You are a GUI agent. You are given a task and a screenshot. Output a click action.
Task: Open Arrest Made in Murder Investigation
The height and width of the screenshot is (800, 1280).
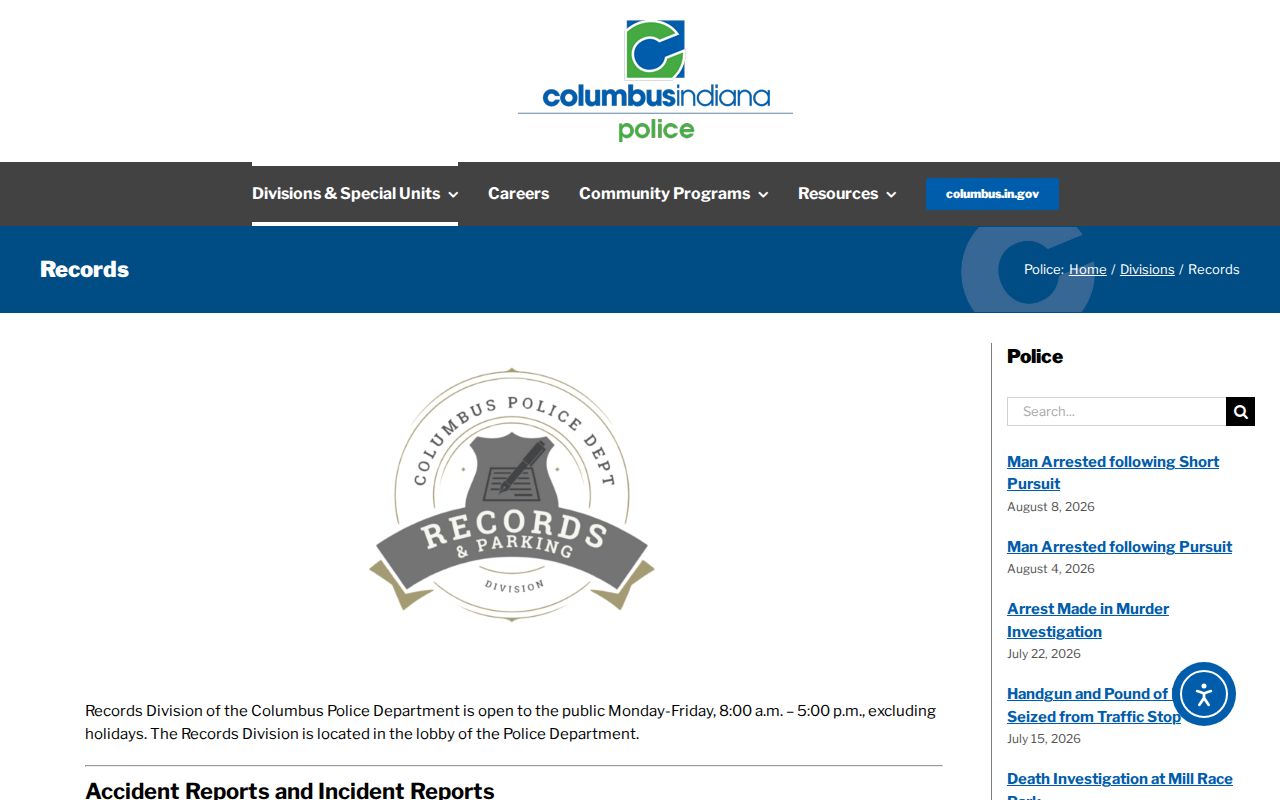pos(1088,620)
